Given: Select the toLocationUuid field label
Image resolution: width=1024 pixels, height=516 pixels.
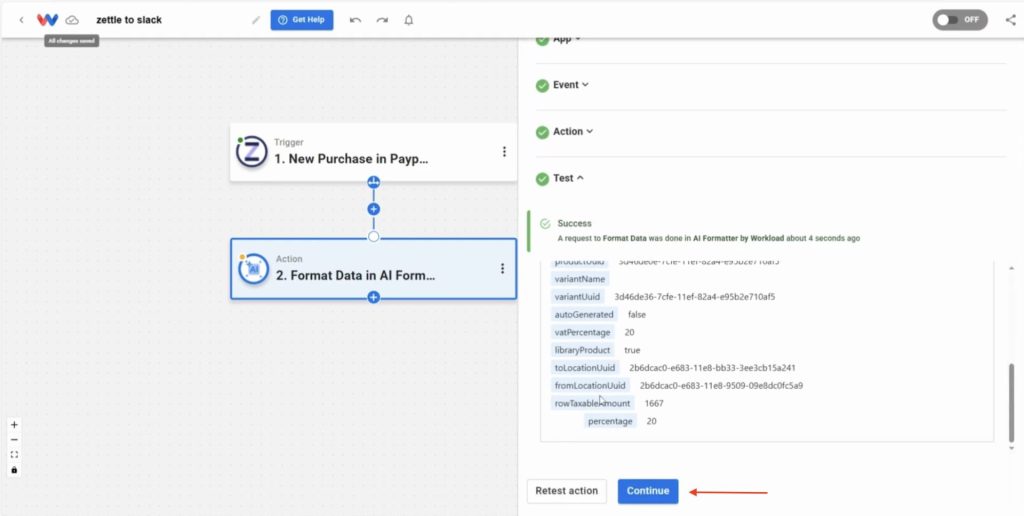Looking at the screenshot, I should tap(585, 368).
